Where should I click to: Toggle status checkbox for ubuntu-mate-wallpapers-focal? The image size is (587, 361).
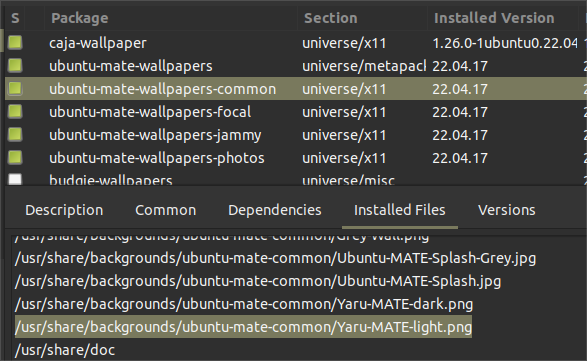click(15, 112)
